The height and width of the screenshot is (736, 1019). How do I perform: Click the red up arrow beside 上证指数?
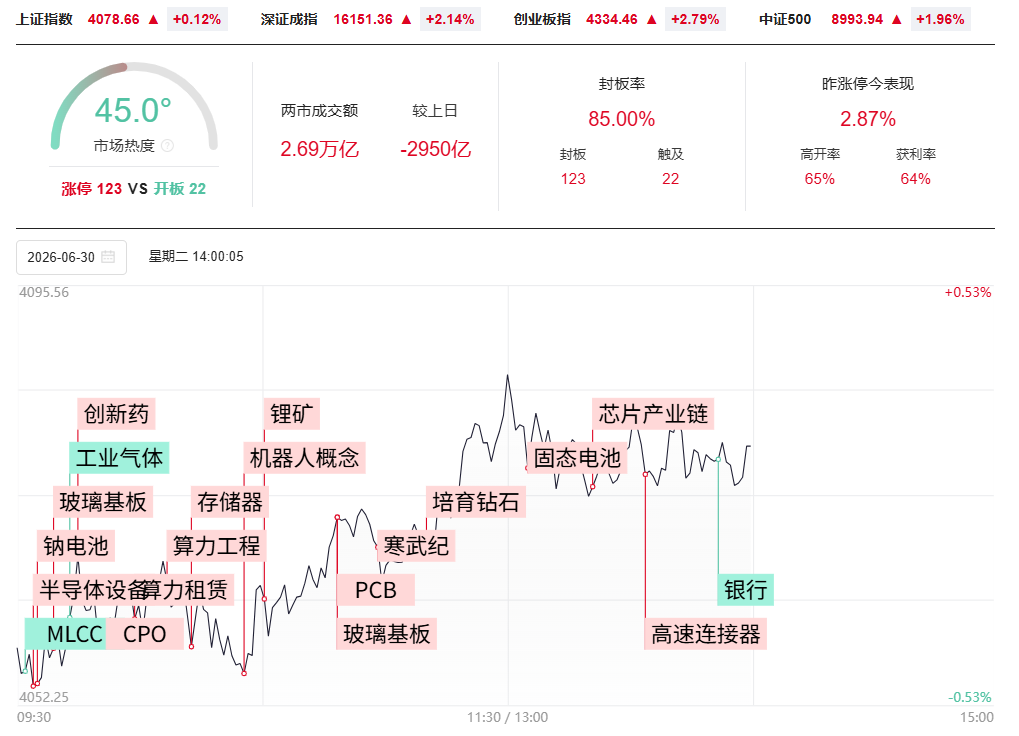pyautogui.click(x=153, y=19)
